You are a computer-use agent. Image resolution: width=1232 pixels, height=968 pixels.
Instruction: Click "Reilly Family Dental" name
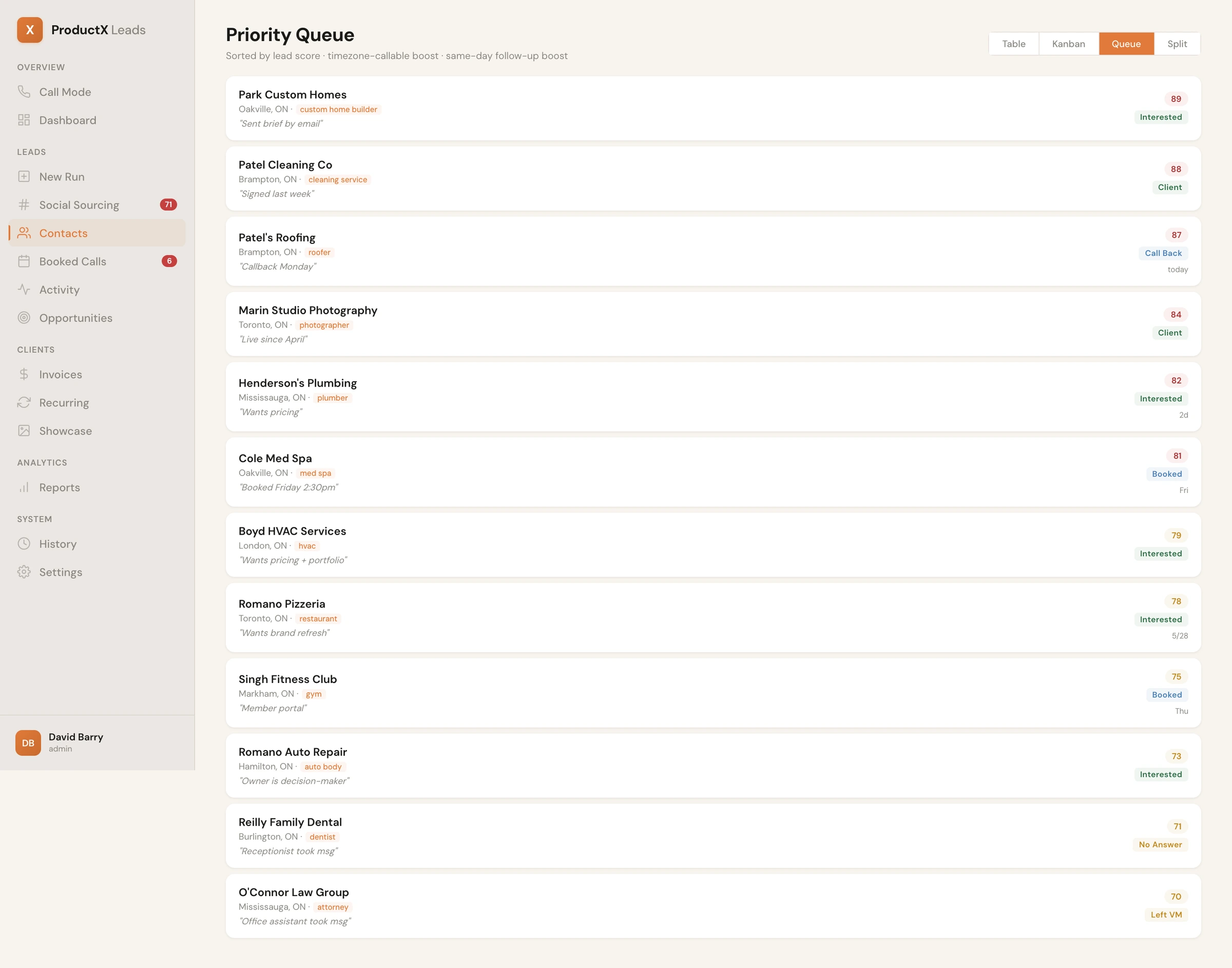290,822
